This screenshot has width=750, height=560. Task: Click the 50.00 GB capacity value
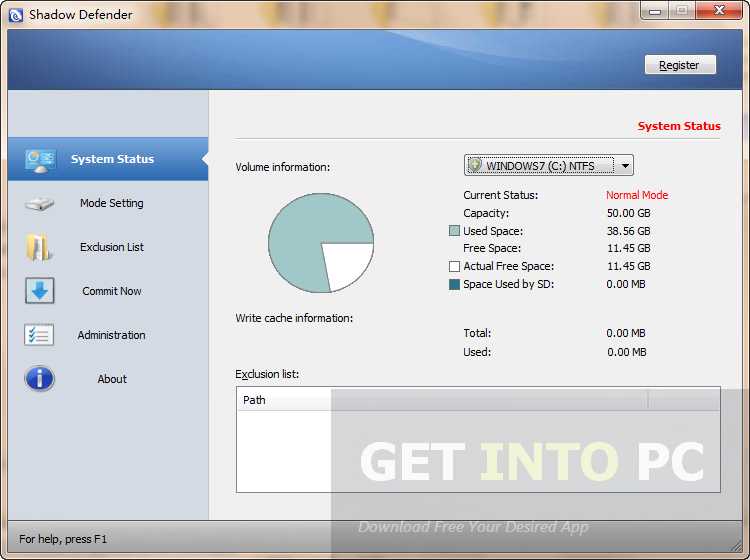coord(629,213)
